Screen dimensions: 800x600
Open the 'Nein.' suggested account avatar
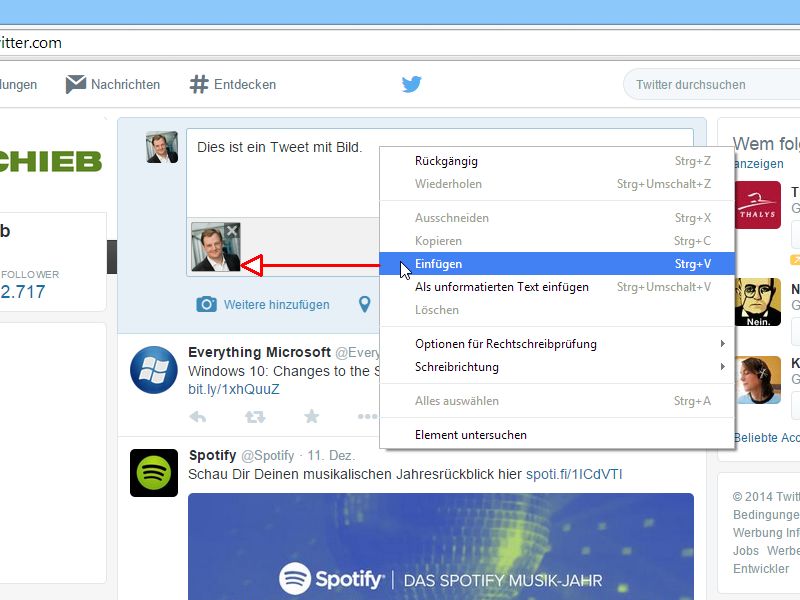click(758, 302)
